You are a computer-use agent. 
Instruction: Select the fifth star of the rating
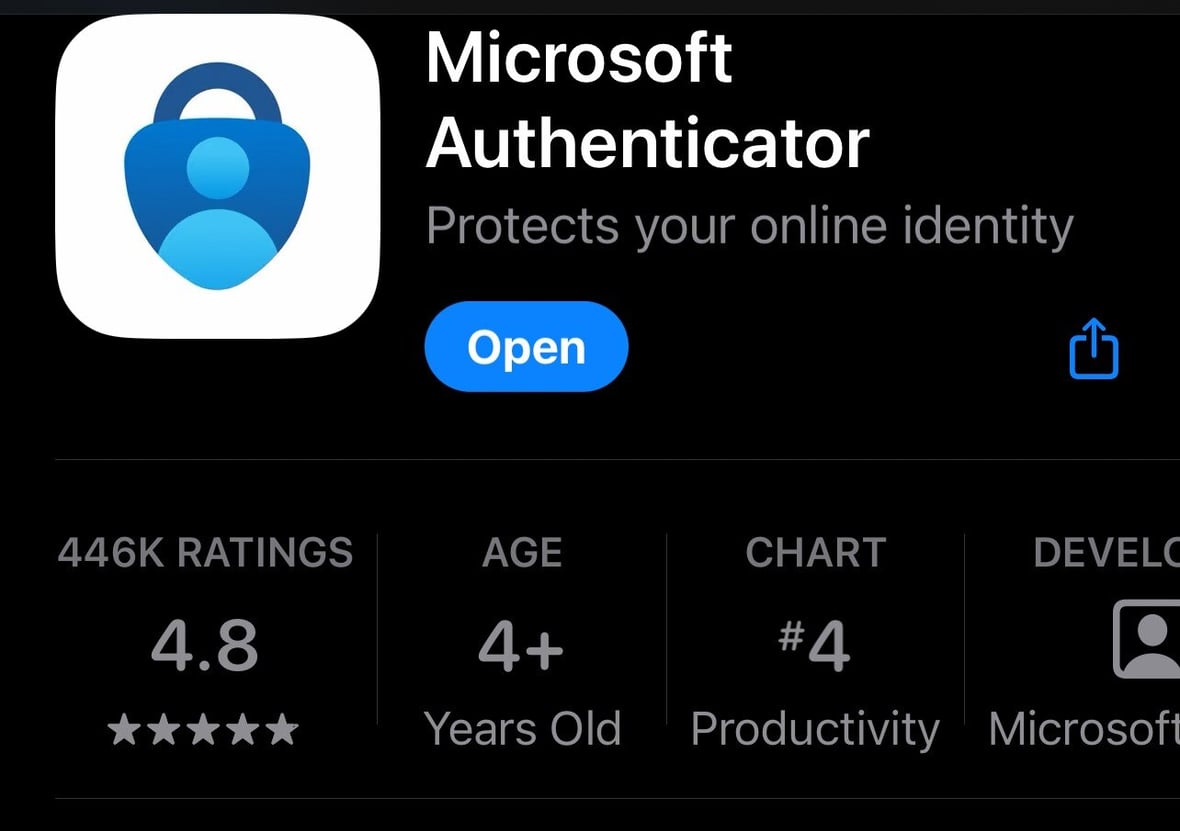click(281, 728)
